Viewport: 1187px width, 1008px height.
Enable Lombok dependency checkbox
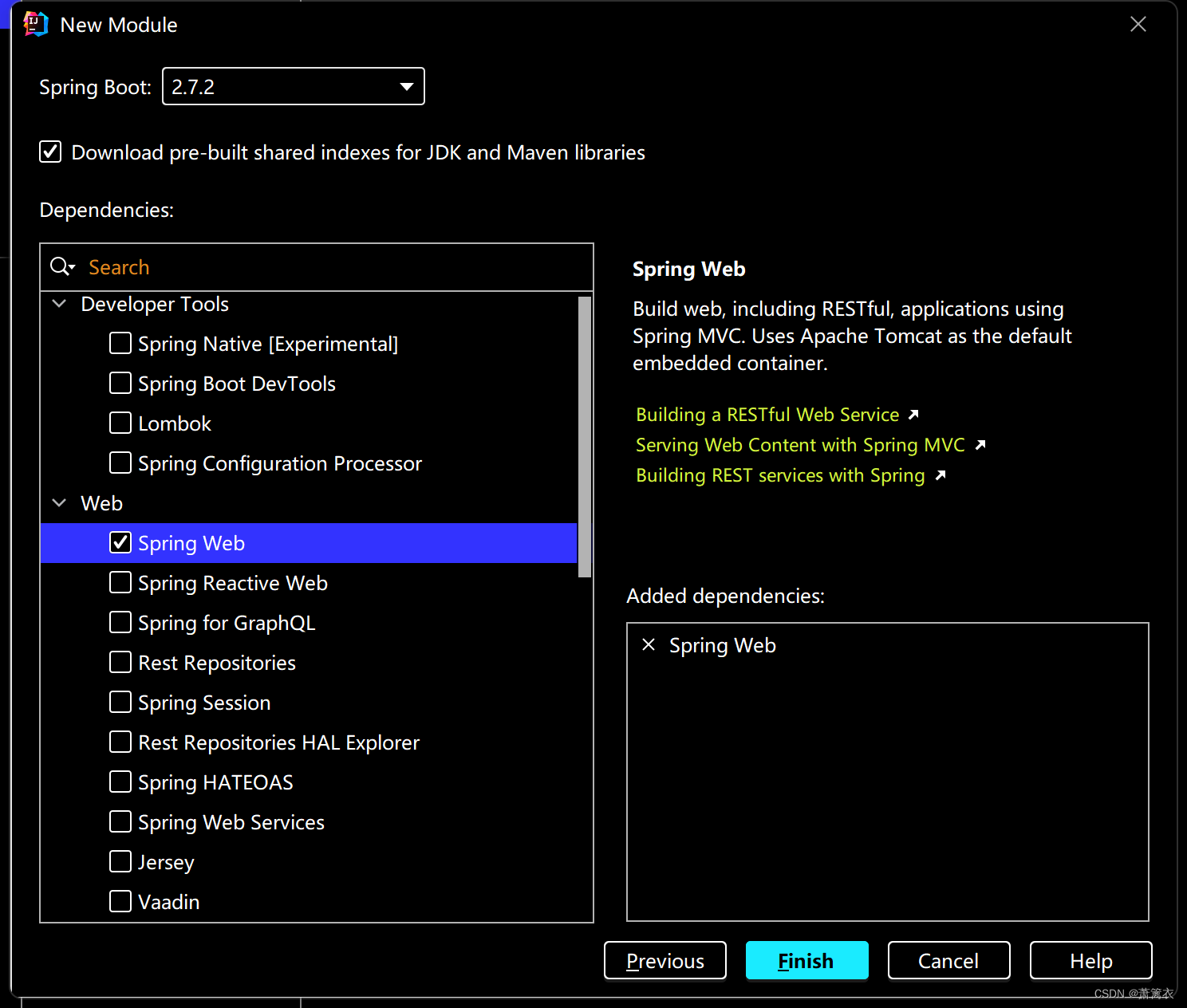pyautogui.click(x=120, y=423)
